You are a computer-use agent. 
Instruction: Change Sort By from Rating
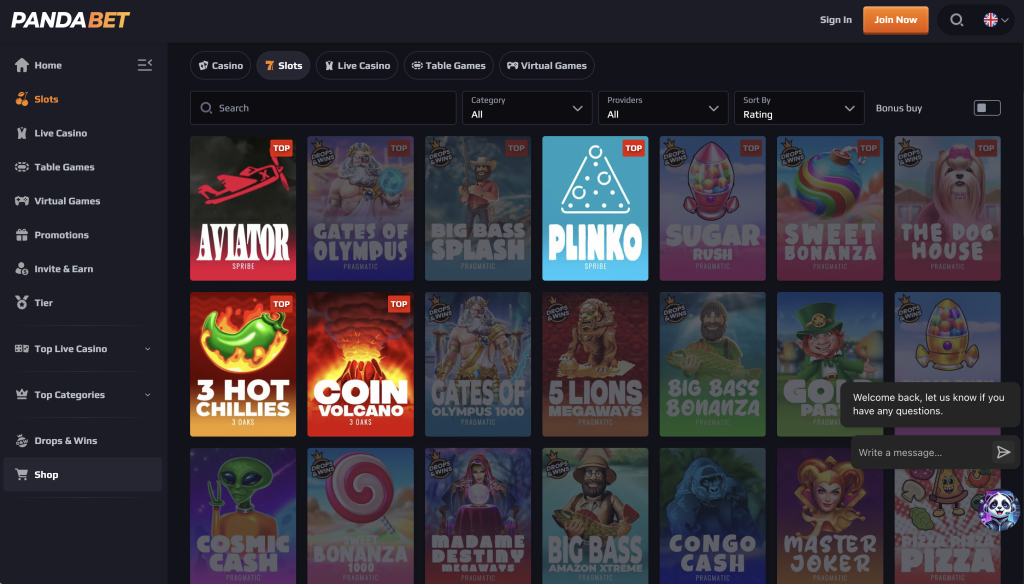tap(799, 107)
